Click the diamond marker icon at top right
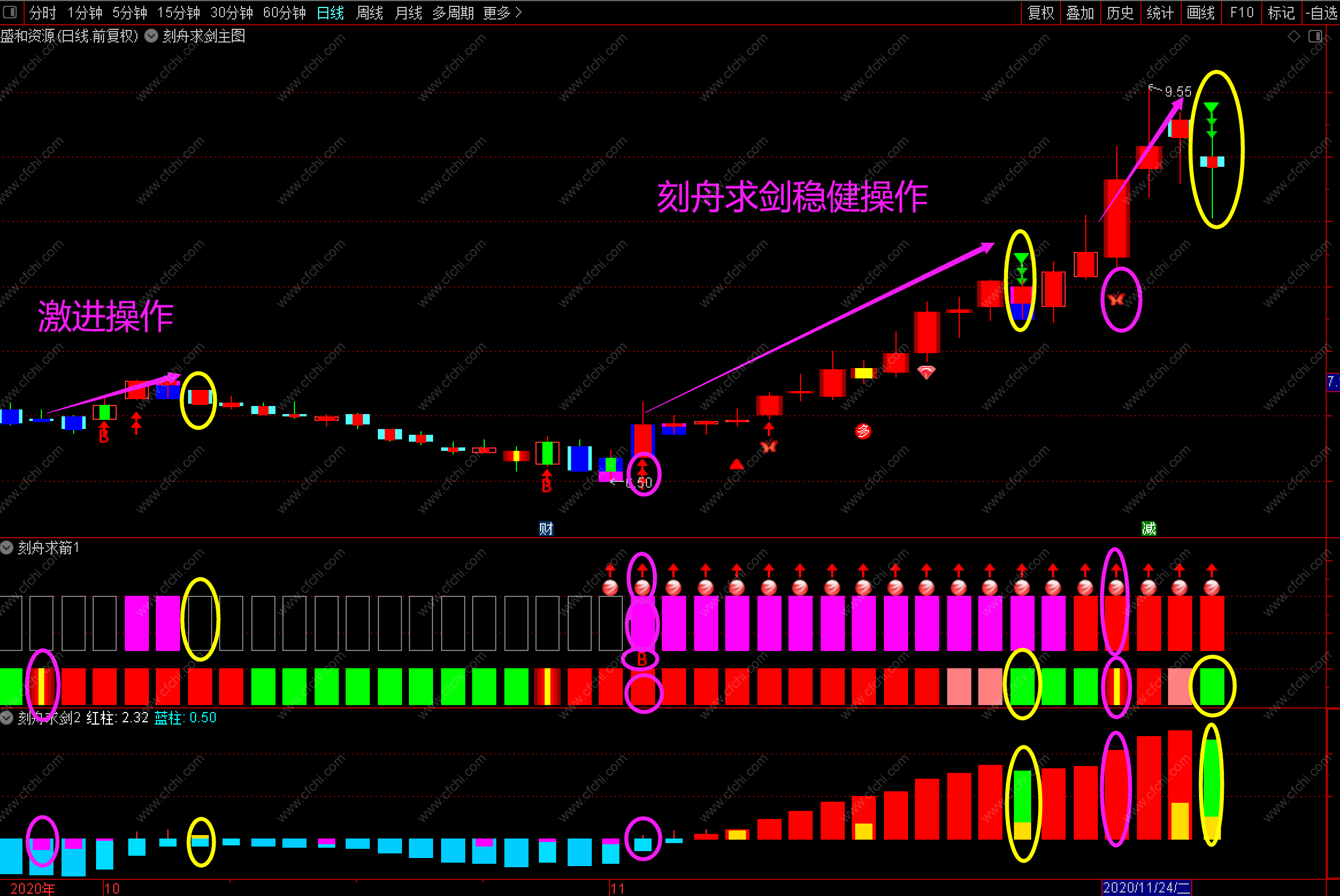Viewport: 1340px width, 896px height. click(x=1293, y=37)
